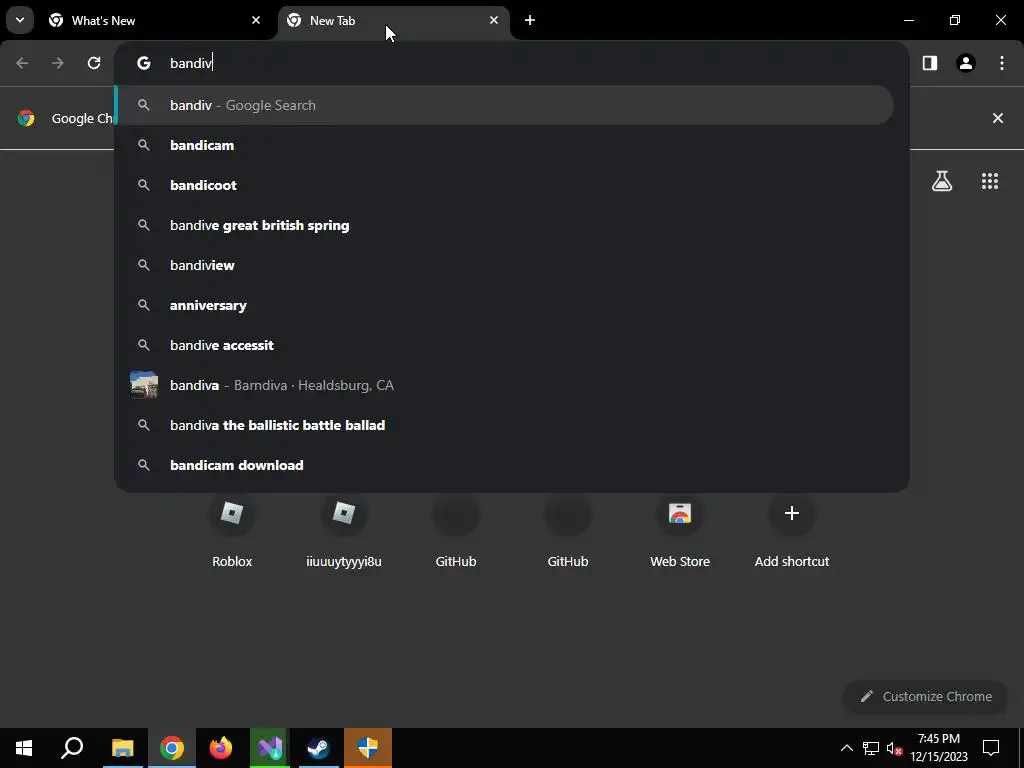Close the New Tab tab
Screen dimensions: 1024x768
click(494, 20)
